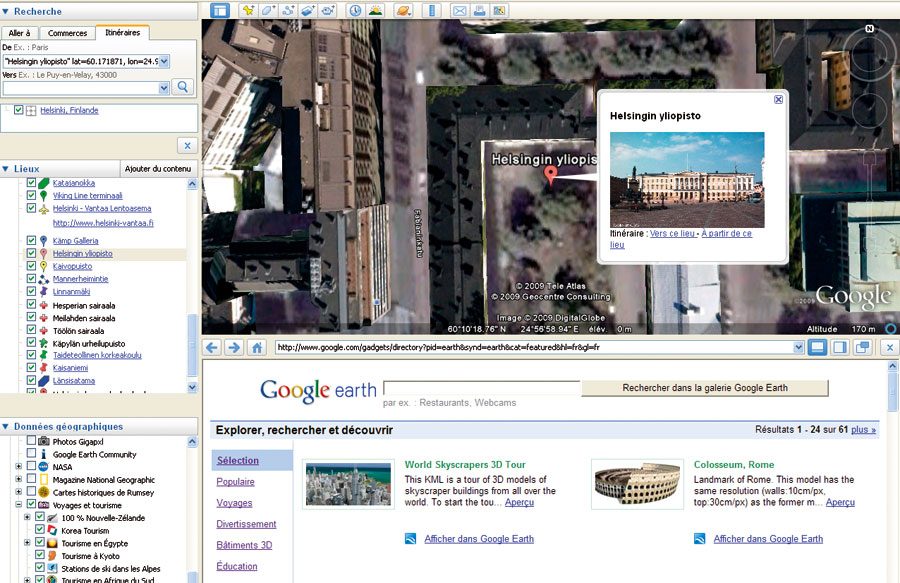The height and width of the screenshot is (583, 900).
Task: Click the 'Vers ce lieu' itinerary link
Action: (x=672, y=233)
